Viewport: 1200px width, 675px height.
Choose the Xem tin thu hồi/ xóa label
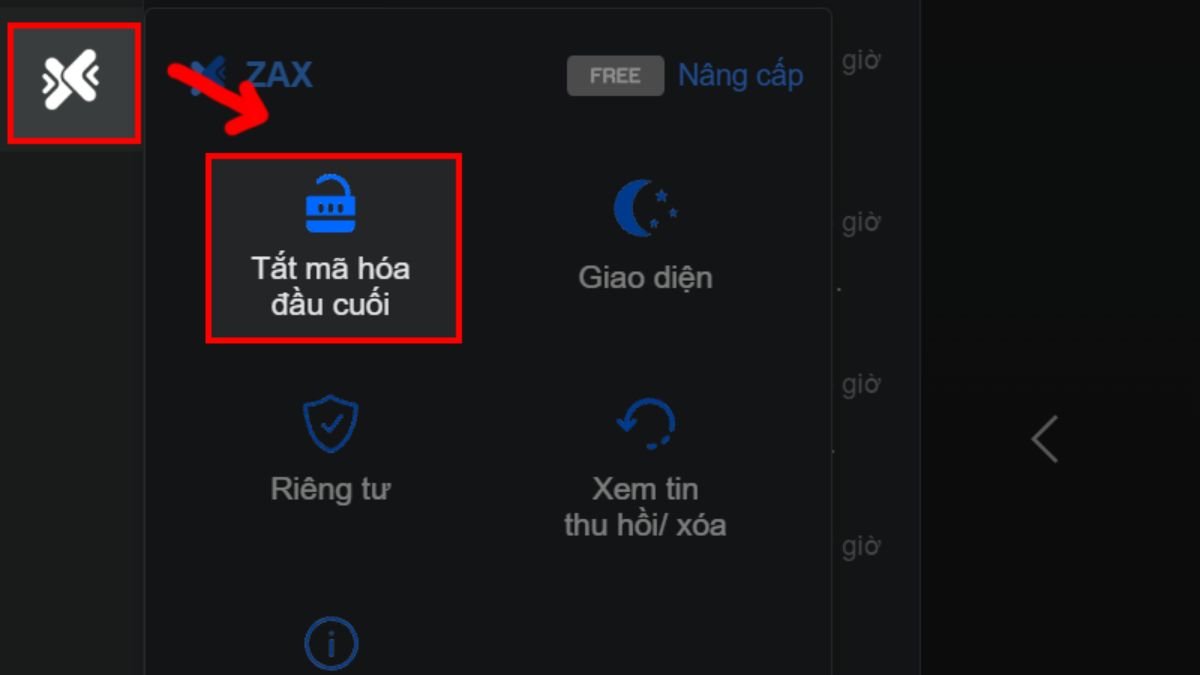click(645, 506)
